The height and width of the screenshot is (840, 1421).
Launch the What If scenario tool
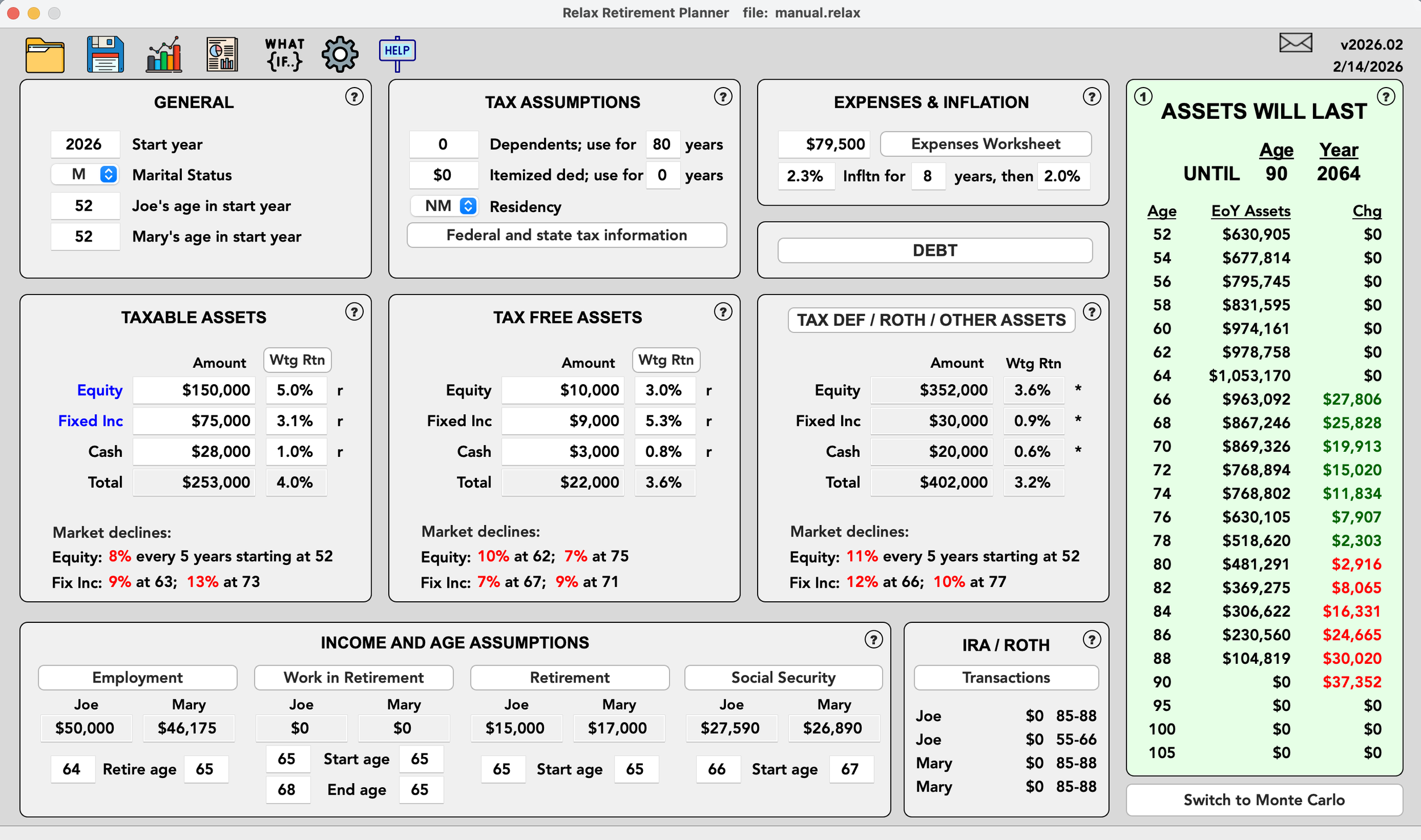tap(284, 55)
